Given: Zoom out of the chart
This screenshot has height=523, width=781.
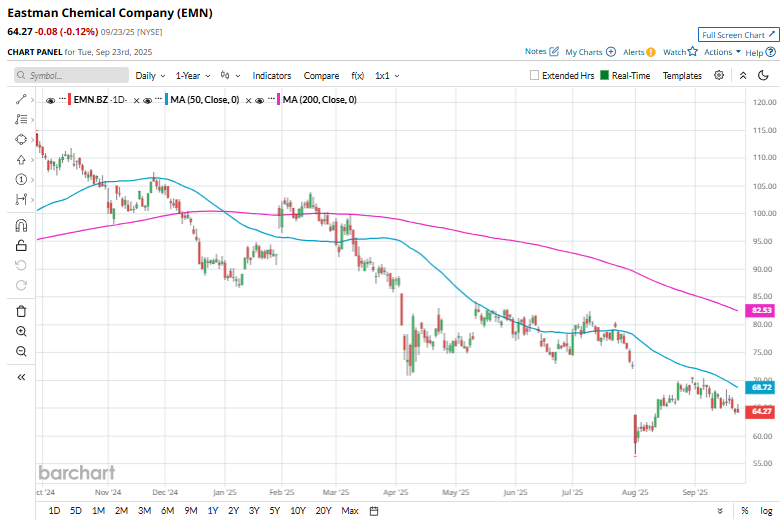Looking at the screenshot, I should pyautogui.click(x=21, y=351).
